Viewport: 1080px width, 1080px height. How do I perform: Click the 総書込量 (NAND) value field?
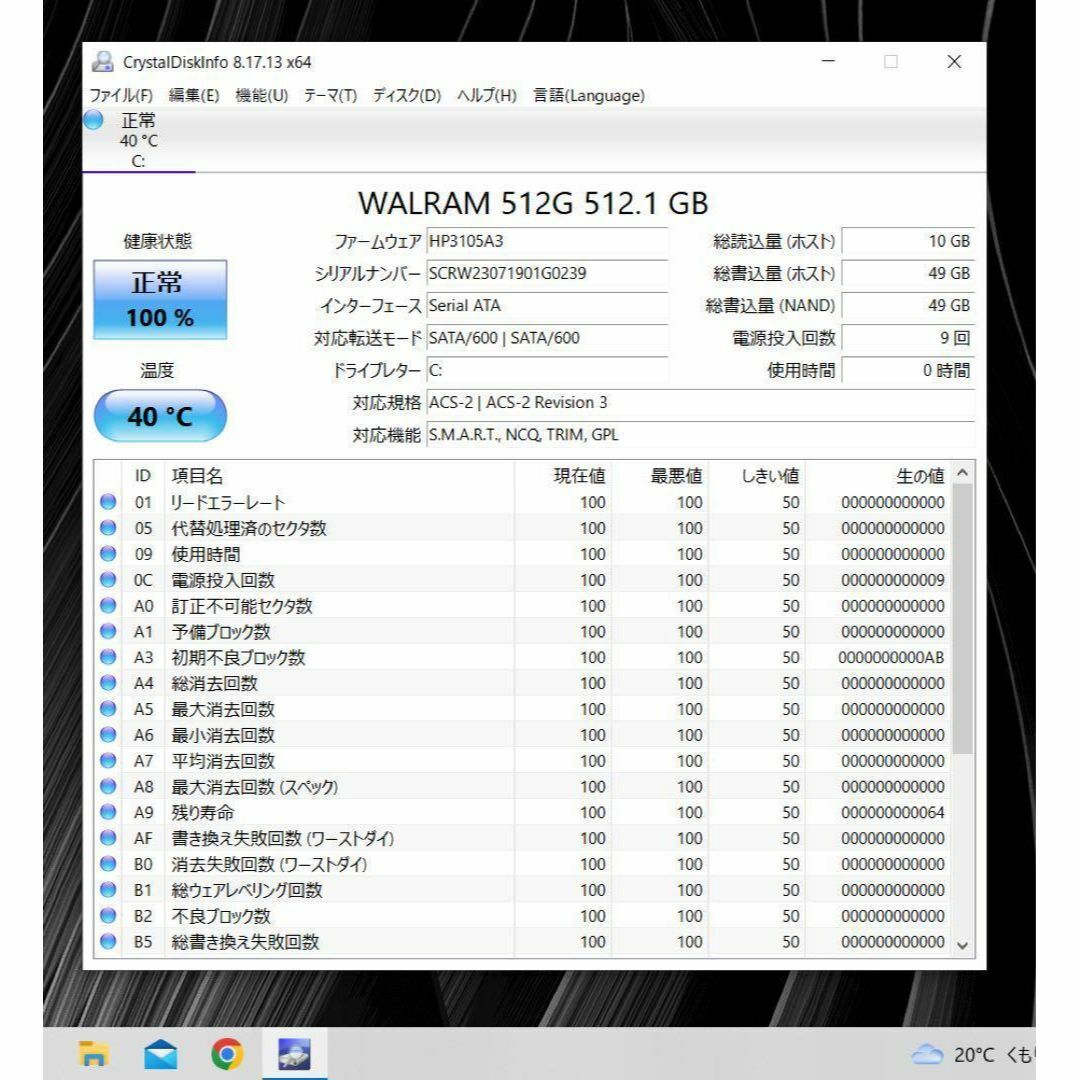point(908,306)
